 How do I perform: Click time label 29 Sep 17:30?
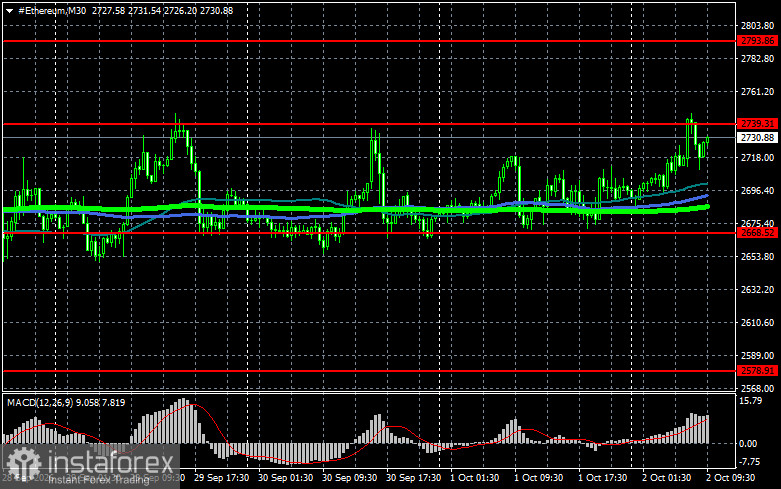click(x=222, y=478)
